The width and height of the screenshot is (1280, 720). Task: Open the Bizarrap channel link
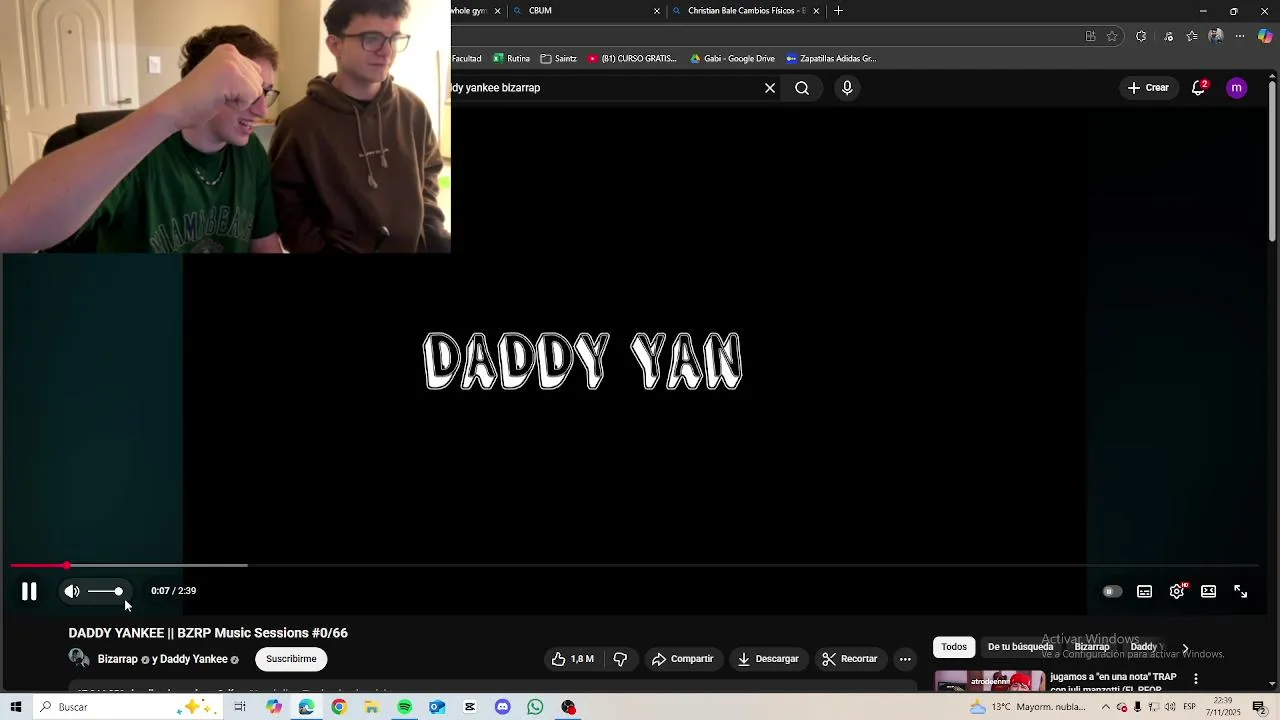tap(117, 660)
